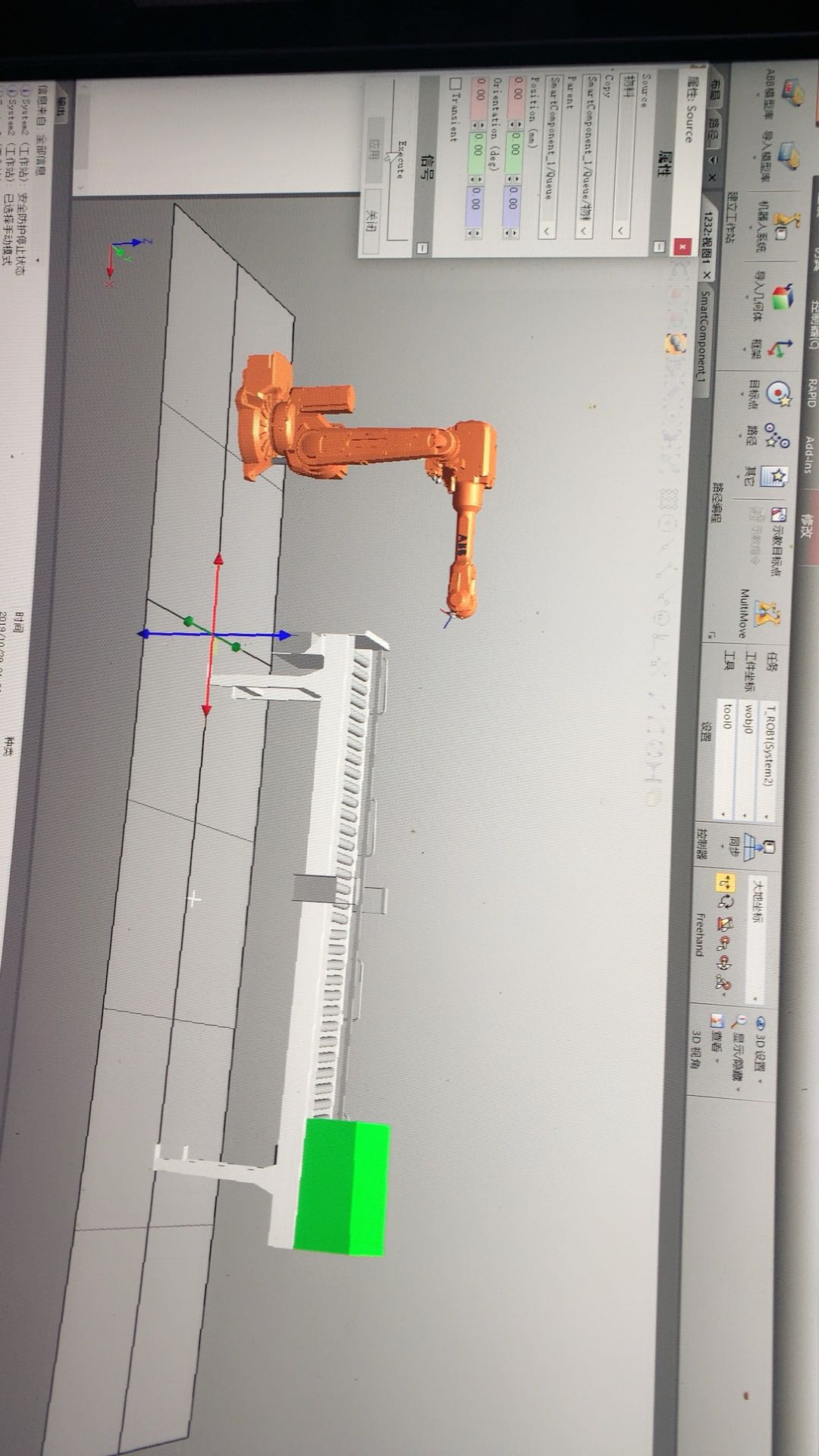Screen dimensions: 819x1456
Task: Close the 属性: Source panel with red X
Action: [682, 246]
